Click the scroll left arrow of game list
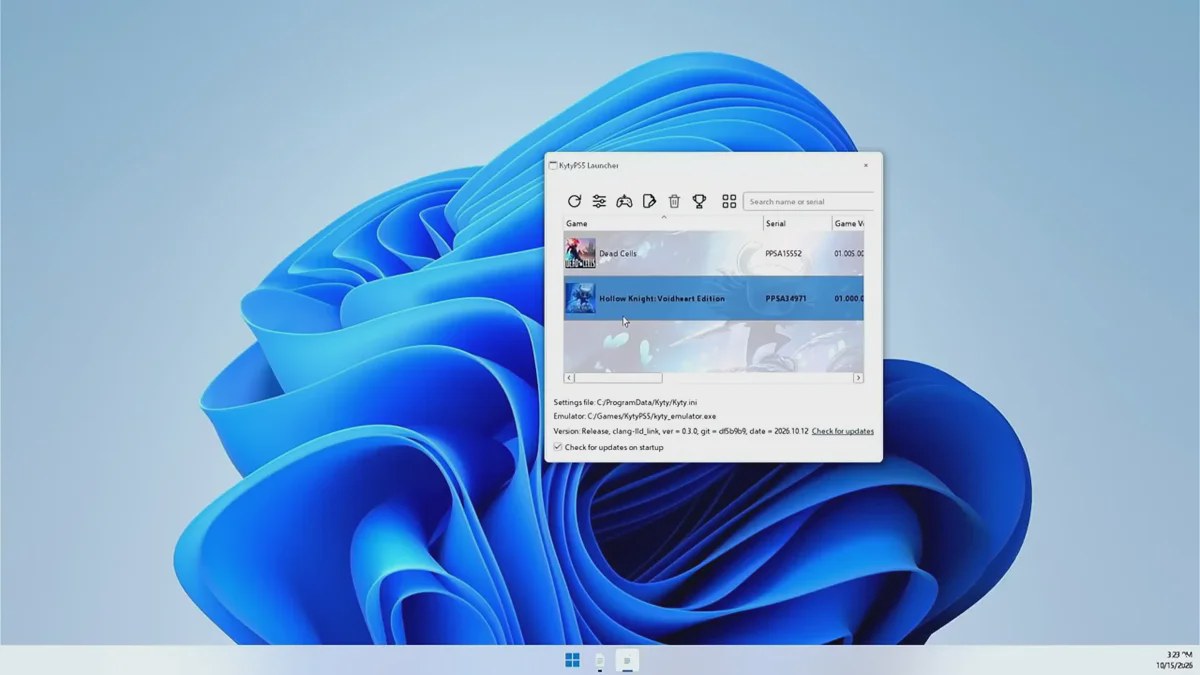 [569, 378]
